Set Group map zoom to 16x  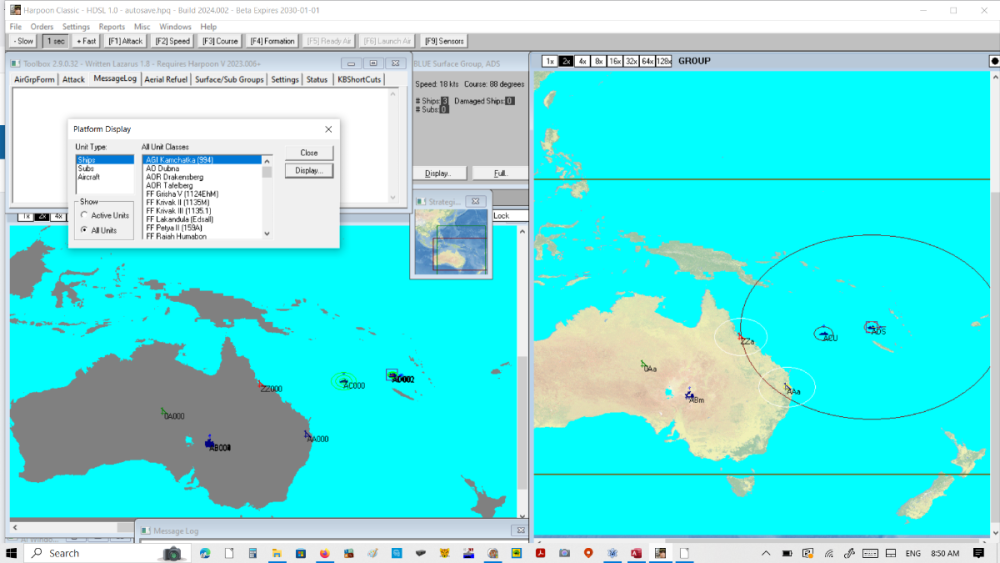pos(615,61)
